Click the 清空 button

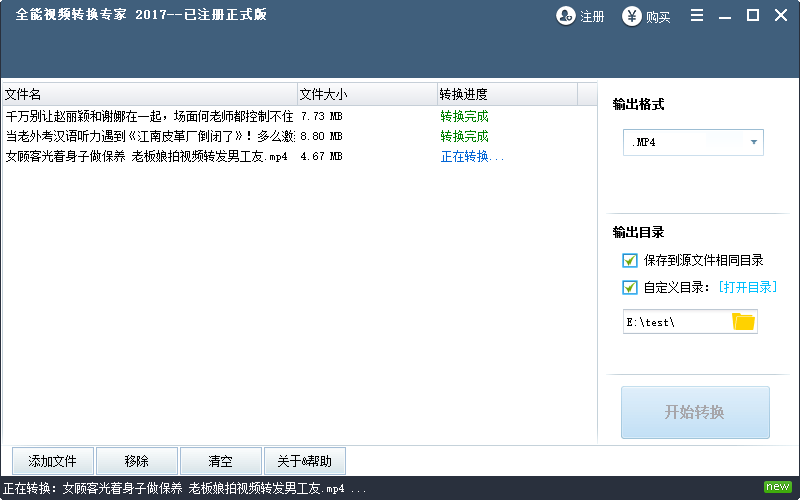[x=220, y=461]
